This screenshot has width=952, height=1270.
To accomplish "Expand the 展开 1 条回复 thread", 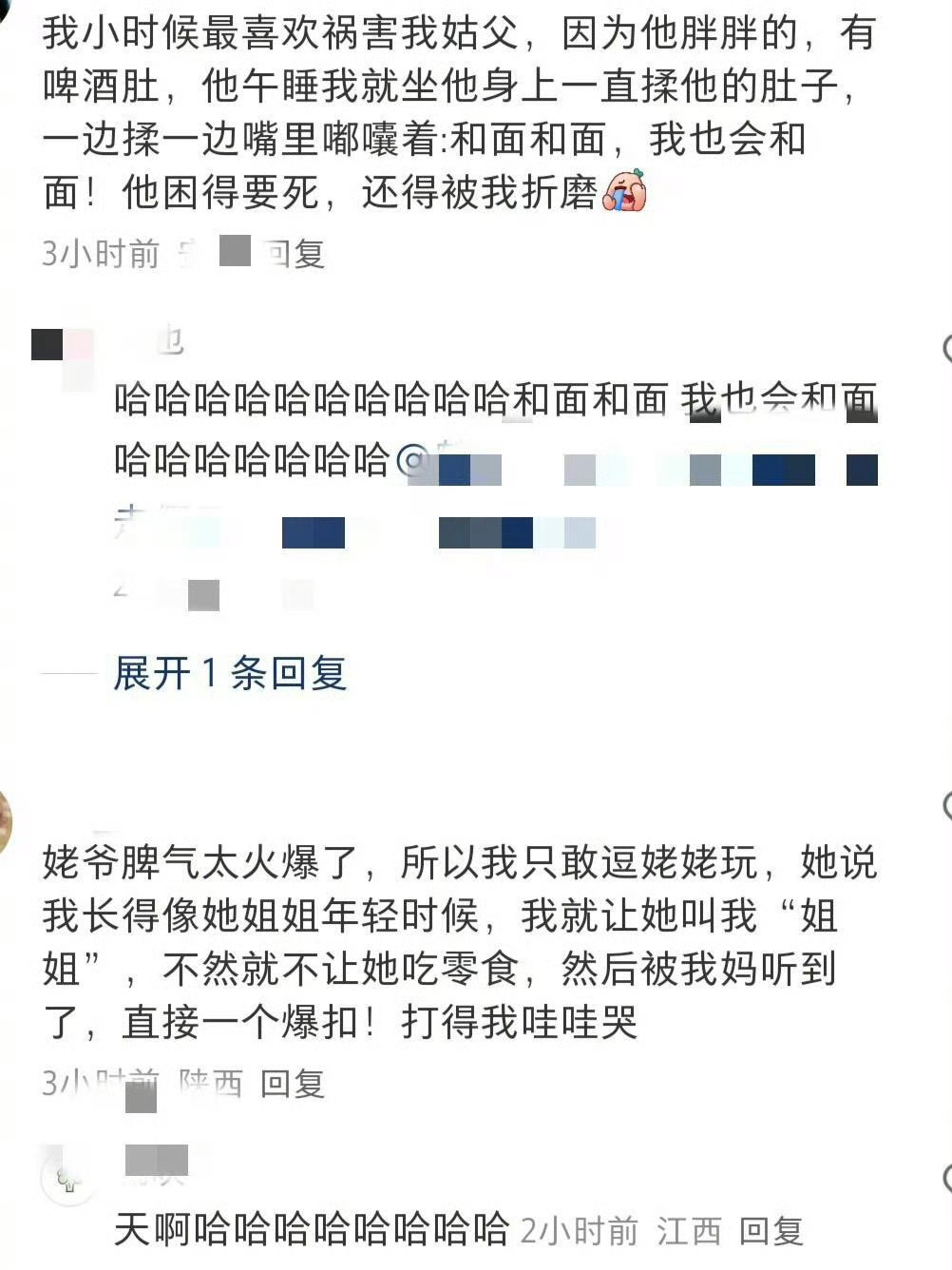I will [x=230, y=673].
